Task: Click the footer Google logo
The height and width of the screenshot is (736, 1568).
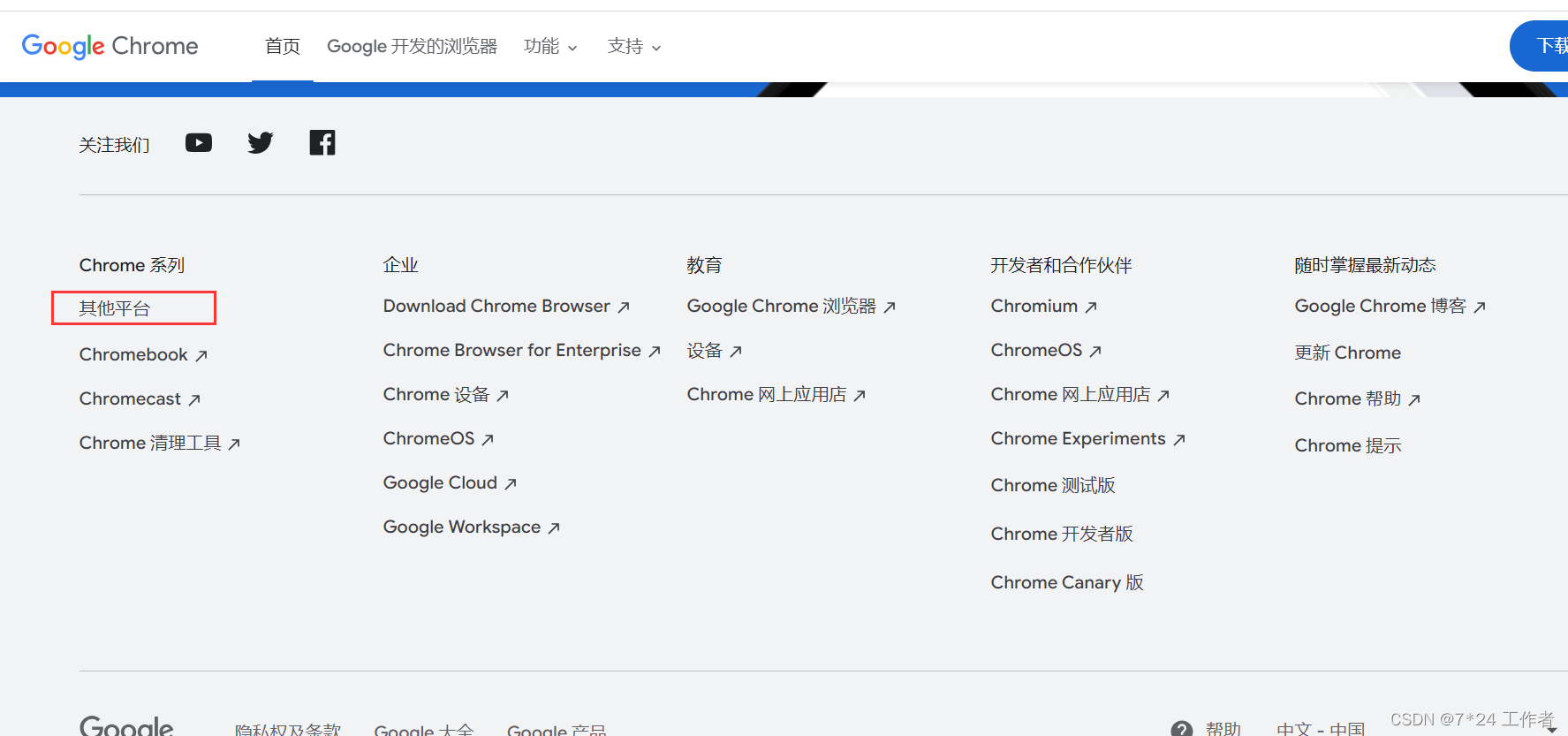Action: click(126, 726)
